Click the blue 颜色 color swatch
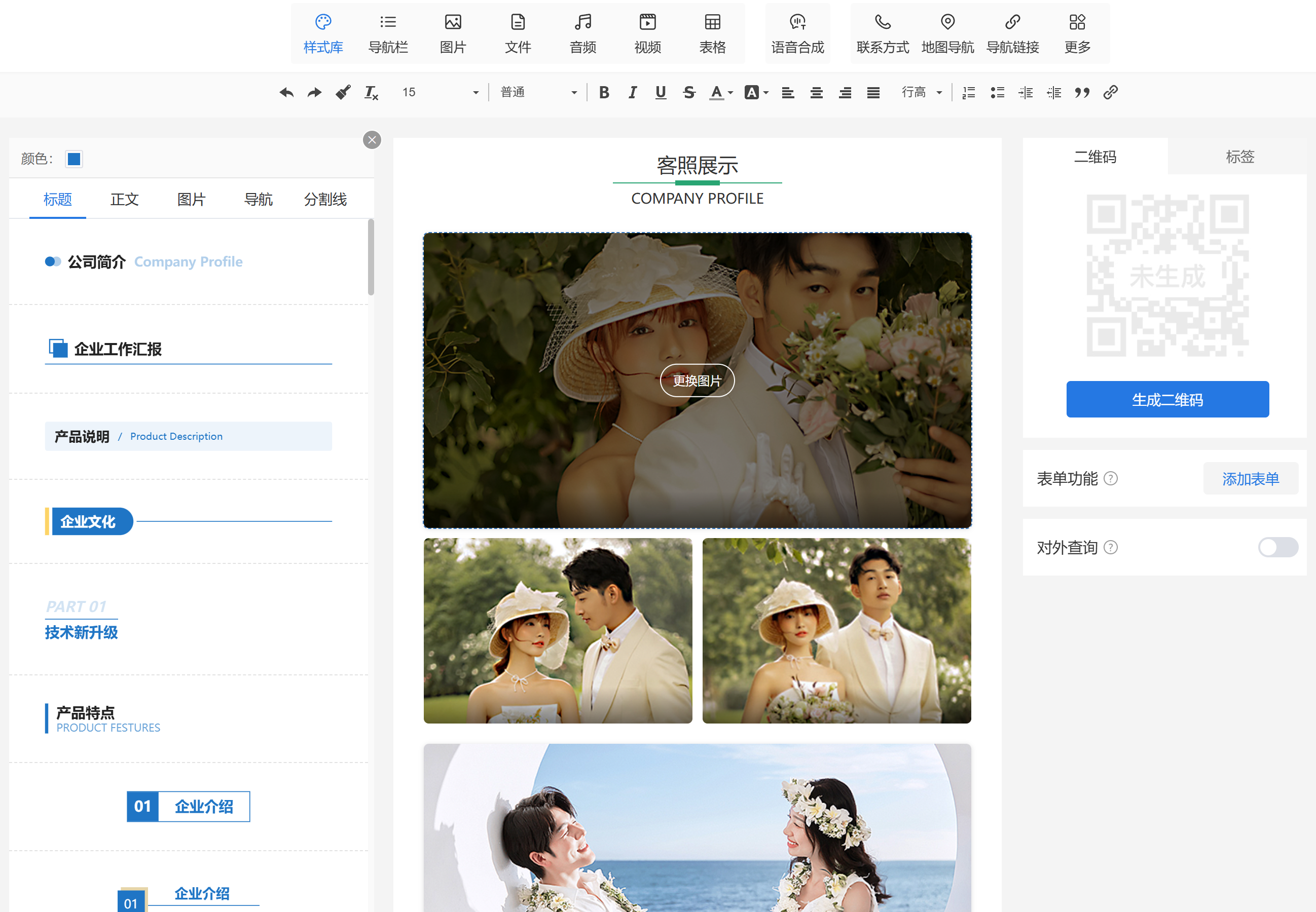 click(75, 159)
